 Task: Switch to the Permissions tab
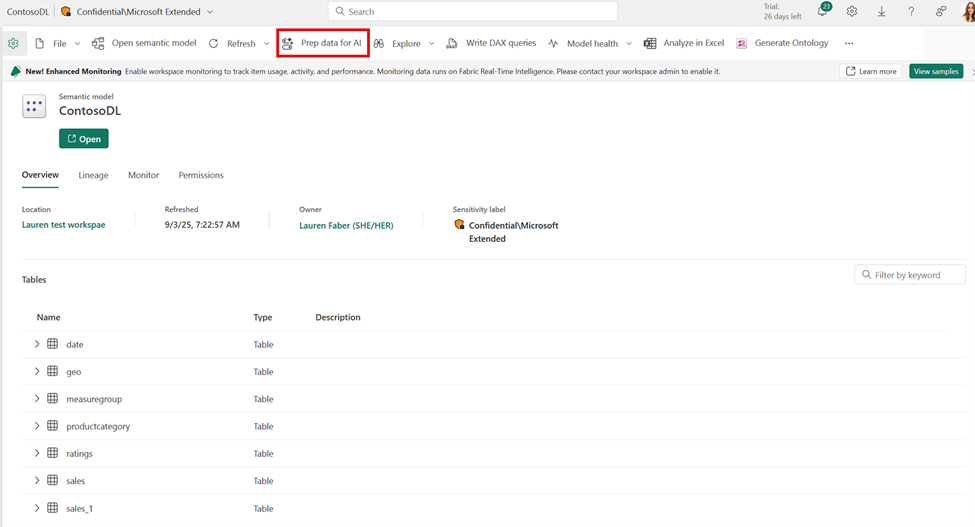click(x=201, y=175)
